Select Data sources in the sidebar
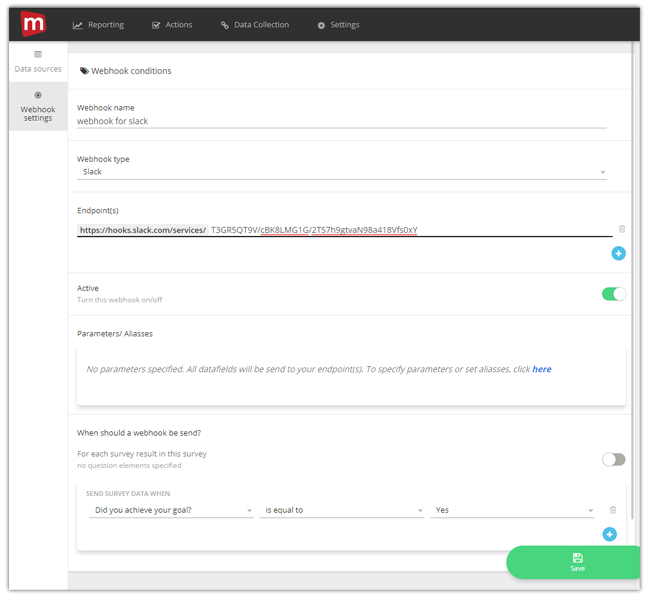The width and height of the screenshot is (650, 598). click(38, 62)
